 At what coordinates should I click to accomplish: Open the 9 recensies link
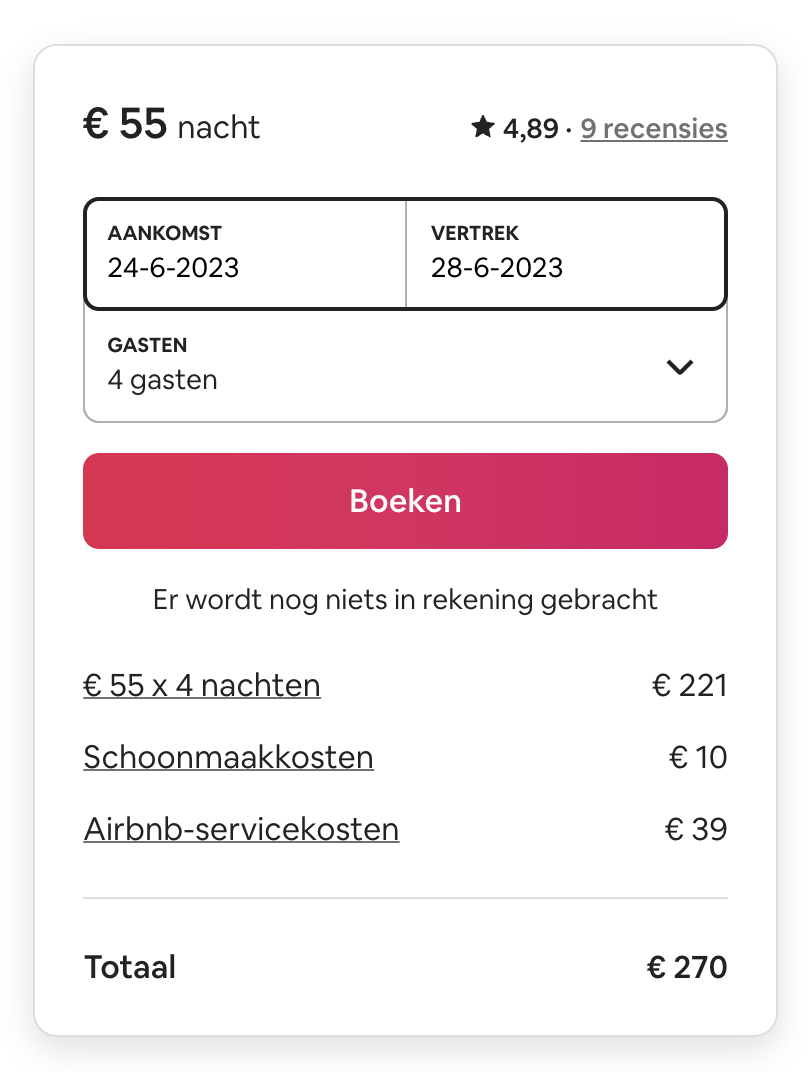(654, 129)
